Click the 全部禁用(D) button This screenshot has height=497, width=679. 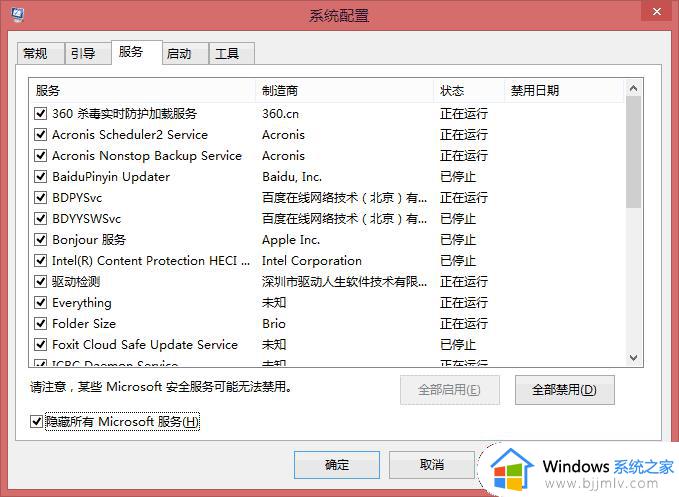(x=564, y=390)
